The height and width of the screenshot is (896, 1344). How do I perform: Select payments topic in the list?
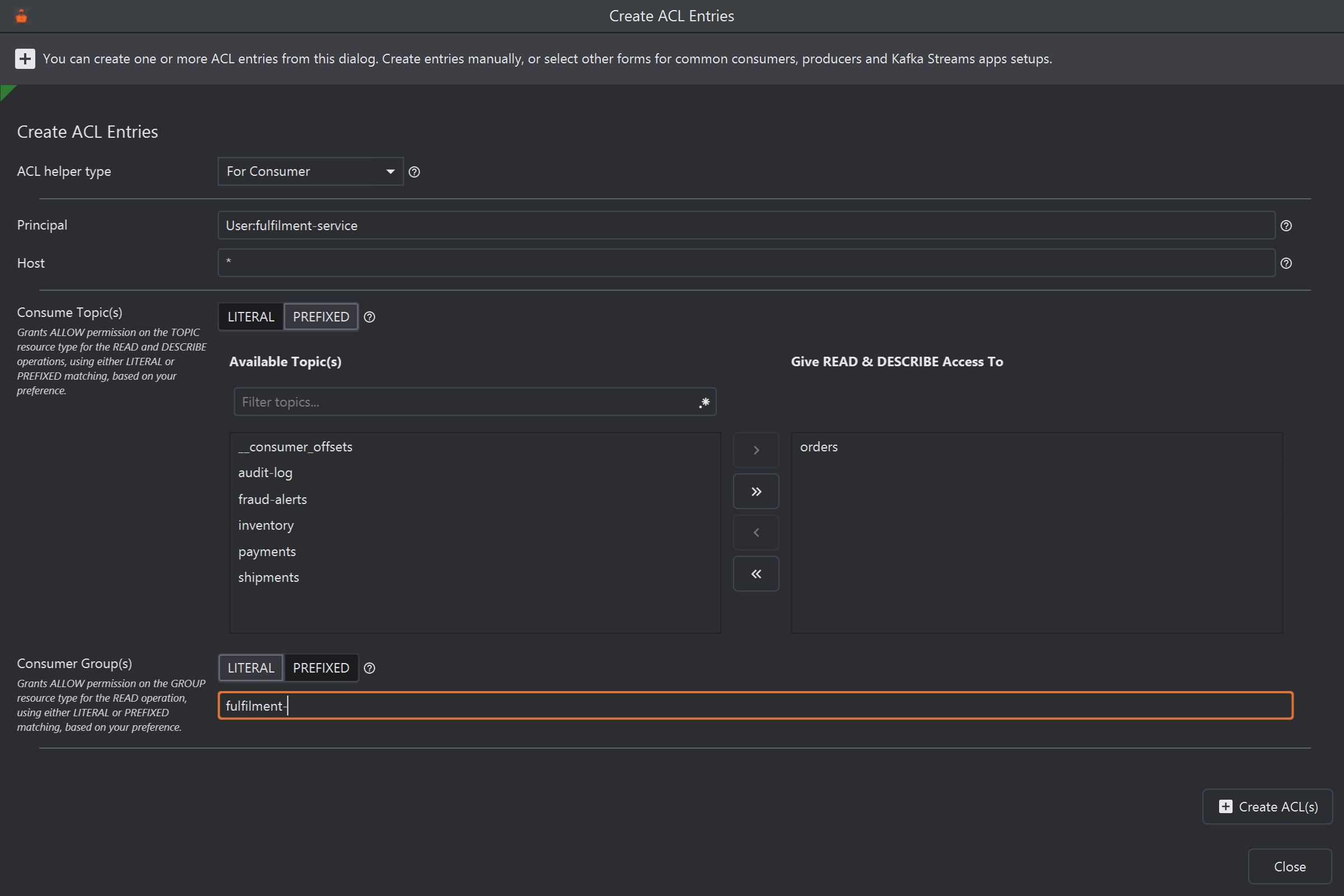(475, 552)
